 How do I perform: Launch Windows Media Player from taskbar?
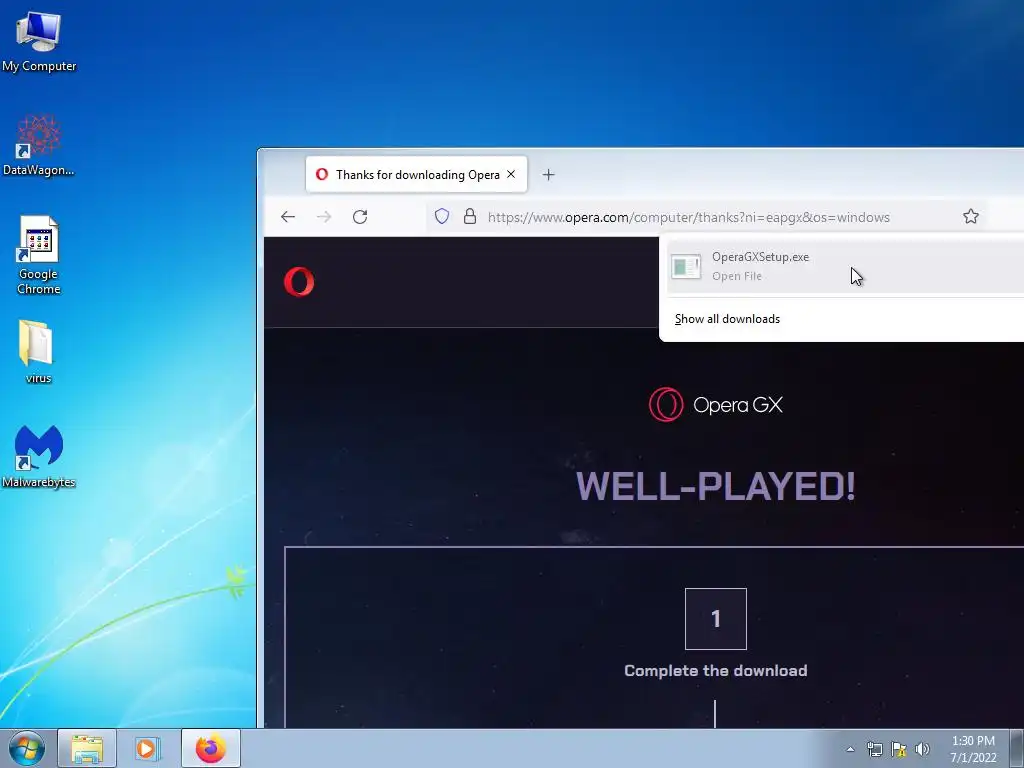tap(147, 748)
